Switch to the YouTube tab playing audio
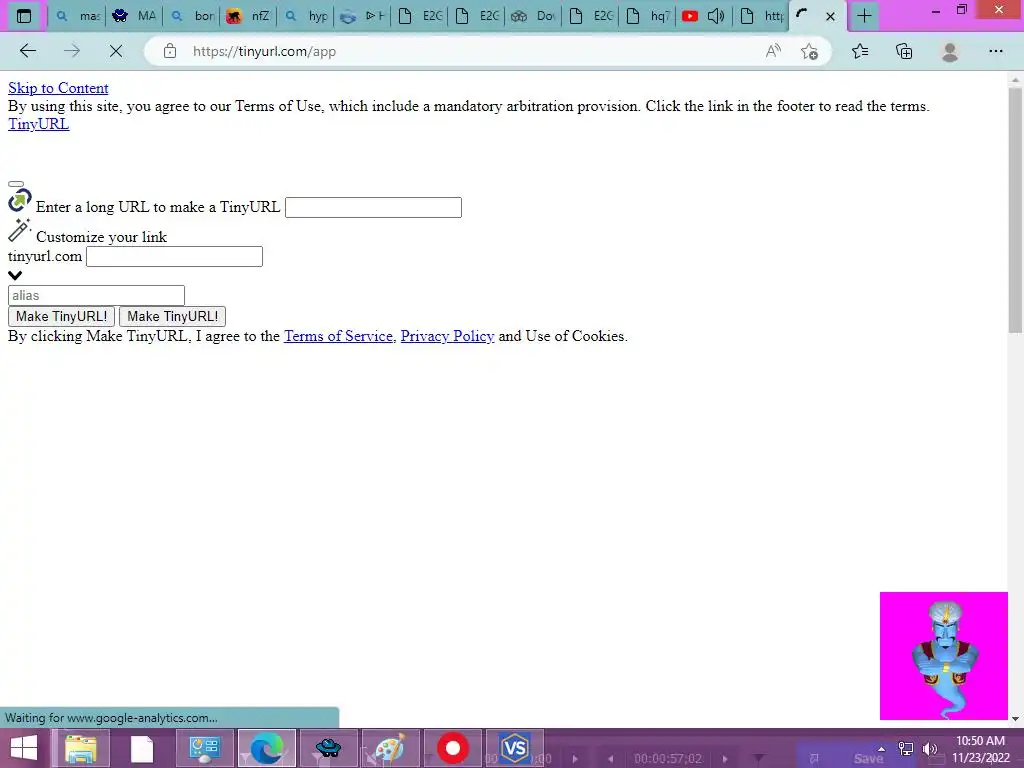 coord(690,16)
